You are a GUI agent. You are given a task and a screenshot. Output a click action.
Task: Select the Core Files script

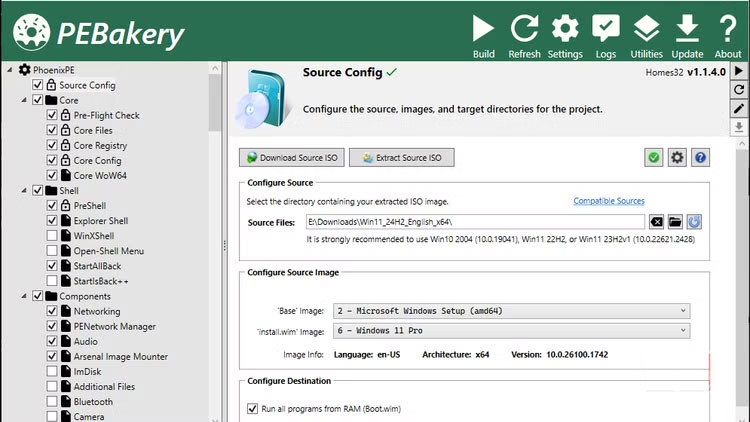pos(93,130)
